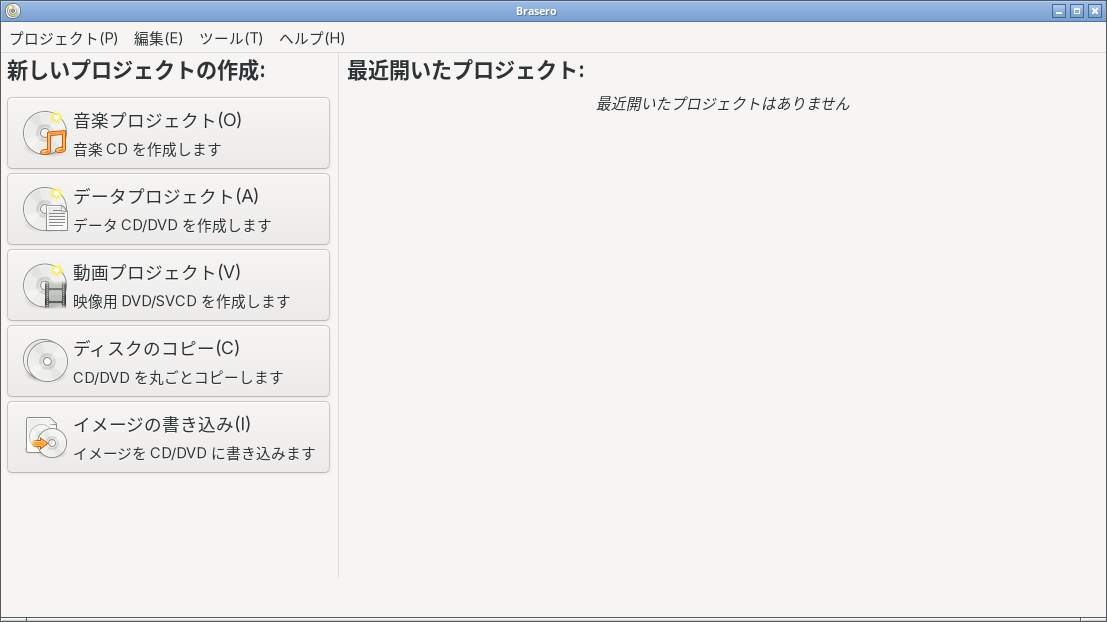1107x622 pixels.
Task: Open the プロジェクト(P) menu
Action: [64, 38]
